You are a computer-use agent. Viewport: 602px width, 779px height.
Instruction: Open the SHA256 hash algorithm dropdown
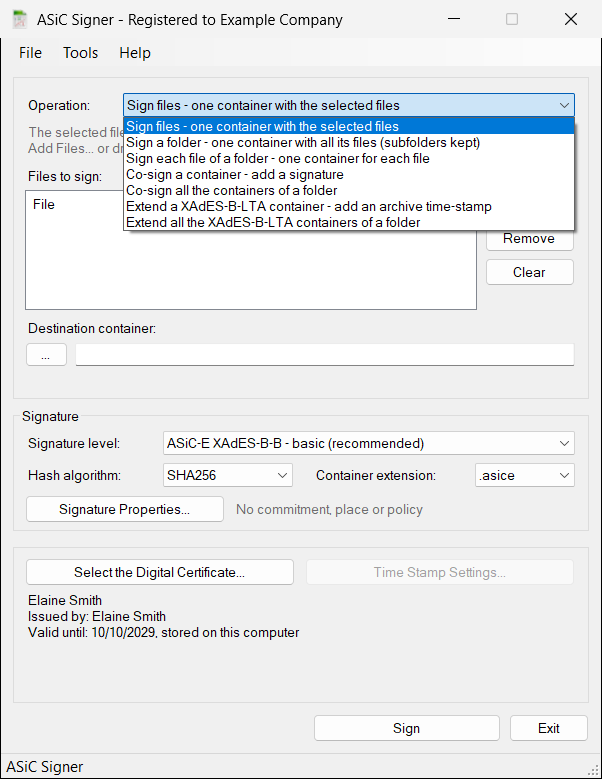(227, 475)
